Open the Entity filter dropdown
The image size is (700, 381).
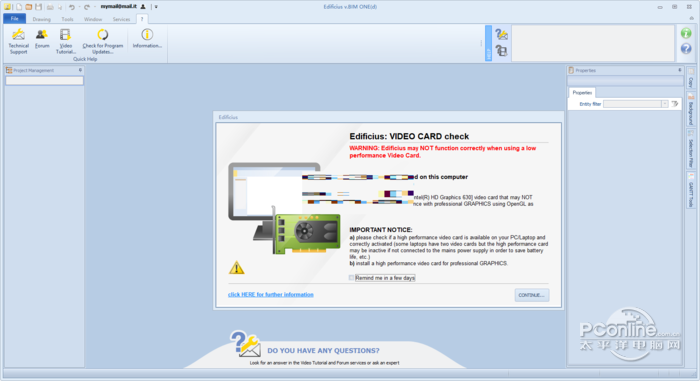(665, 104)
